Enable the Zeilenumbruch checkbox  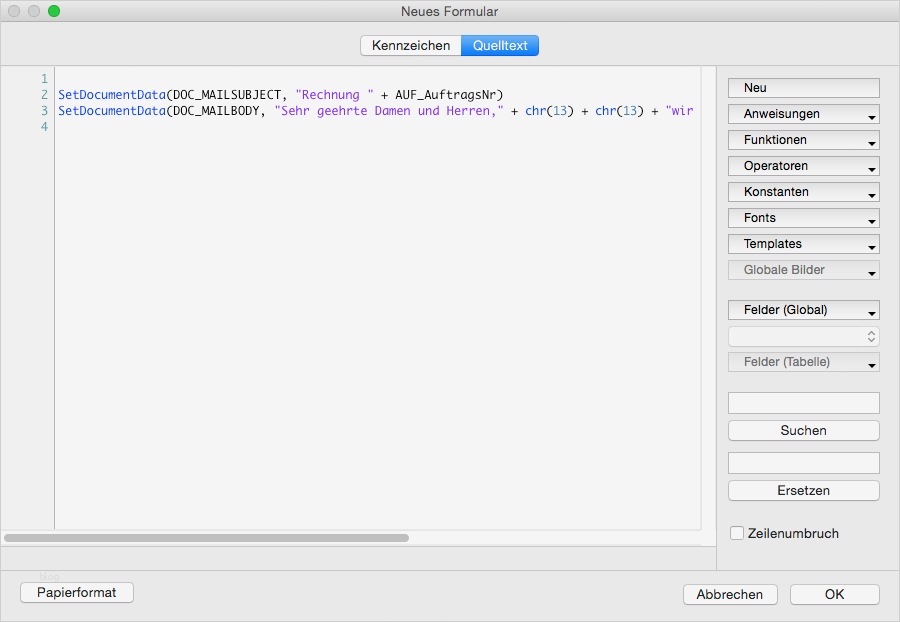pos(738,534)
